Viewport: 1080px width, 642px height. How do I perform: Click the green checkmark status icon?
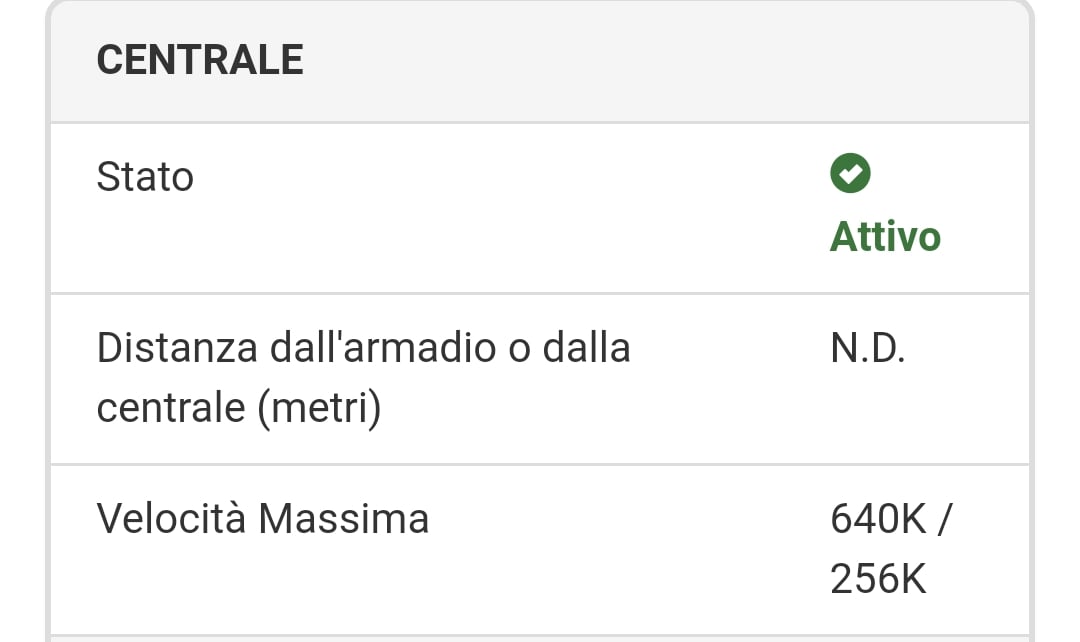point(850,174)
